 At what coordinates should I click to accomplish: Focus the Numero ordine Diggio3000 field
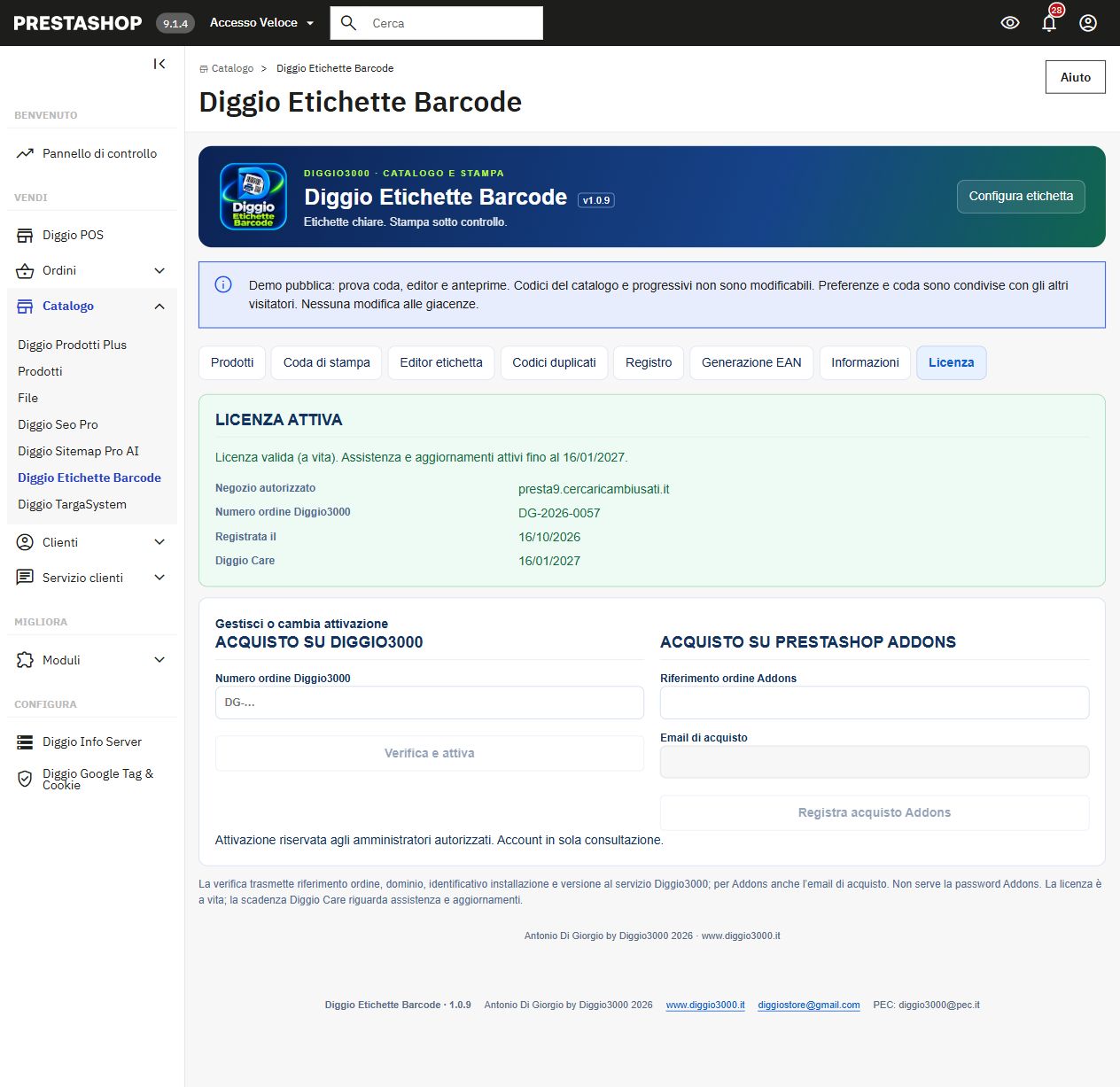pos(430,703)
